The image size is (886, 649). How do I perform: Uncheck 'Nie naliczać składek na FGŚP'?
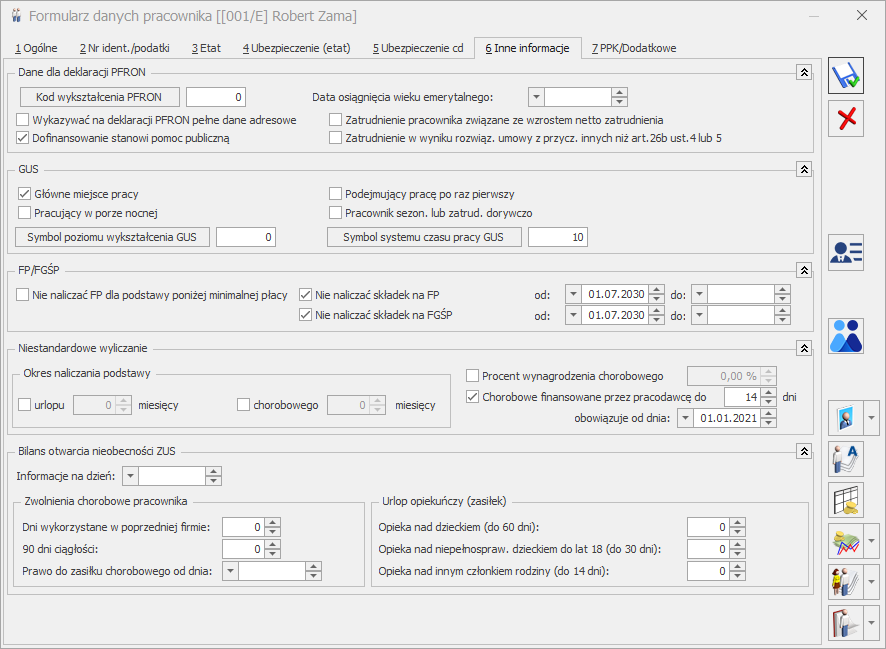[306, 315]
